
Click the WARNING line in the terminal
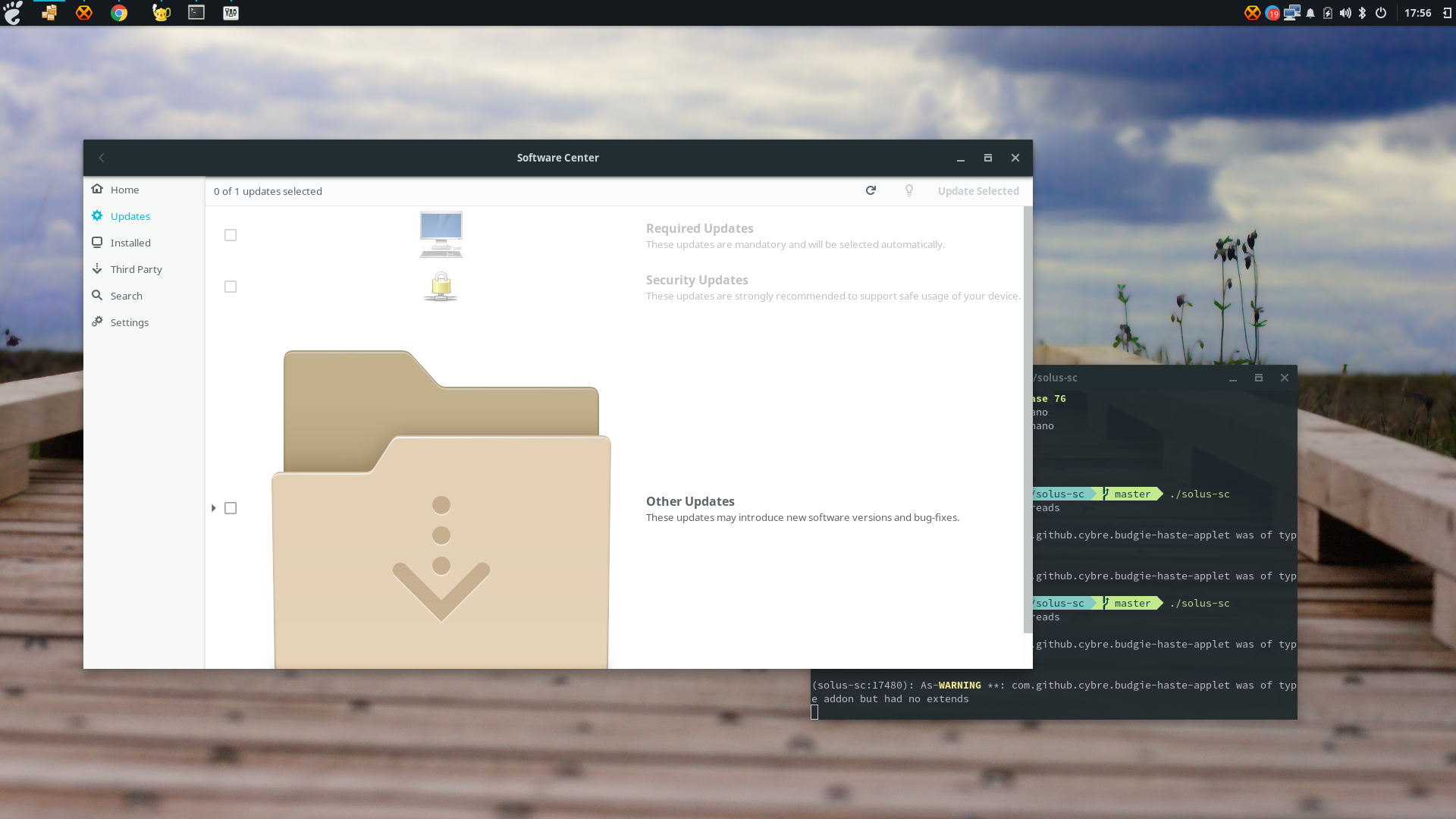click(x=1054, y=686)
